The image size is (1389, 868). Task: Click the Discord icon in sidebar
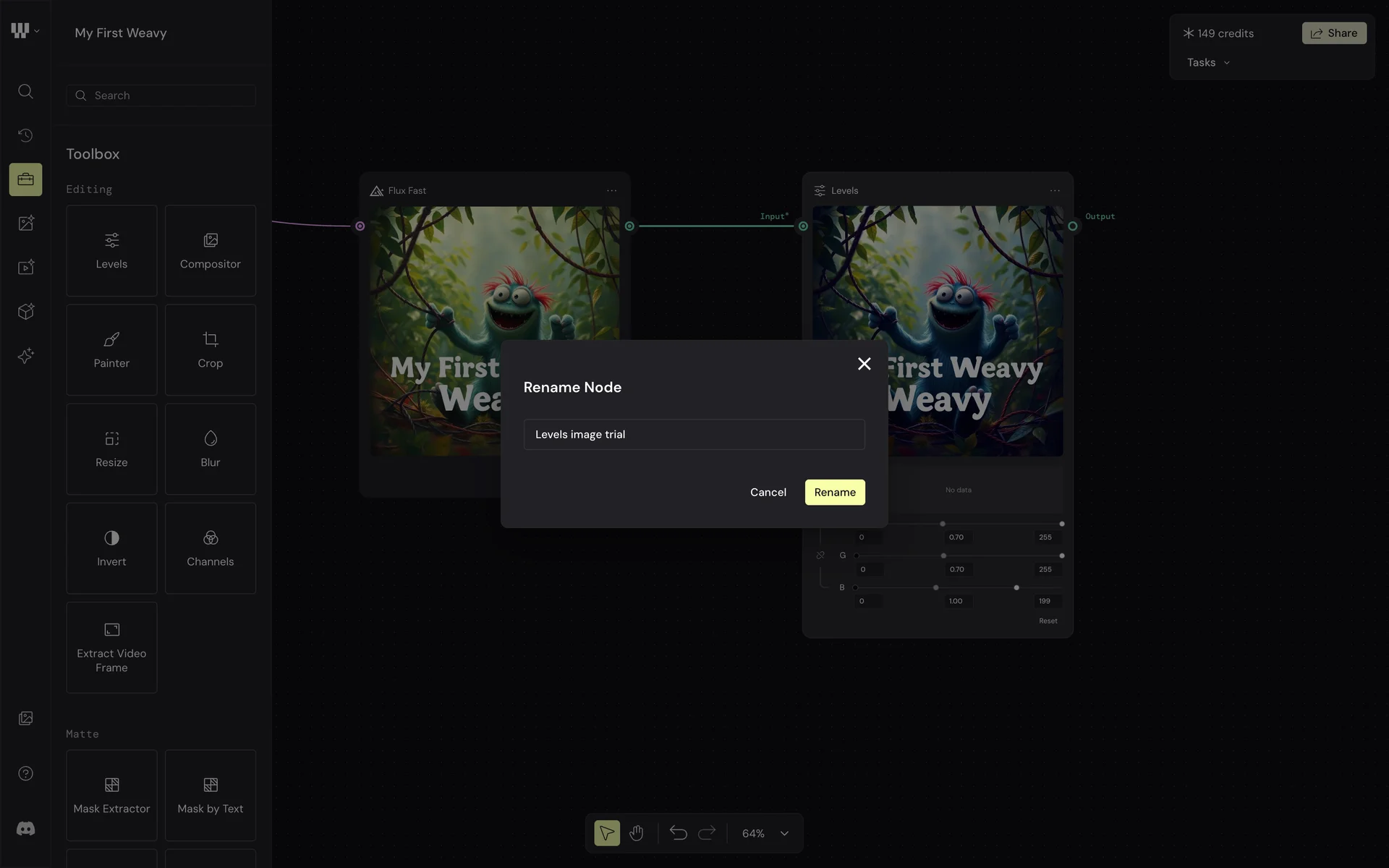click(25, 829)
